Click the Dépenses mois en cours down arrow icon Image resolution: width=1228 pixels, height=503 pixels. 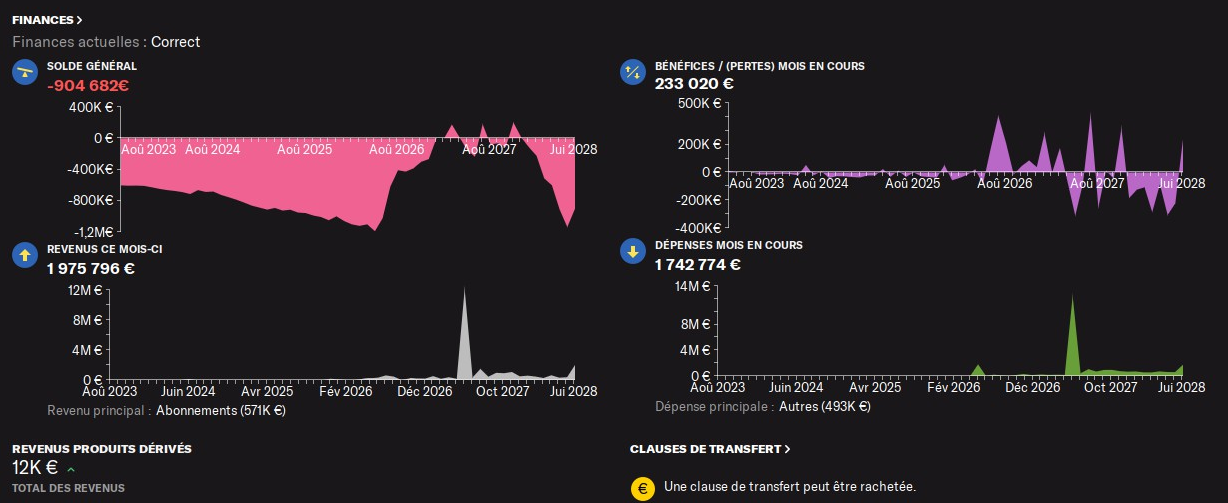[x=632, y=251]
